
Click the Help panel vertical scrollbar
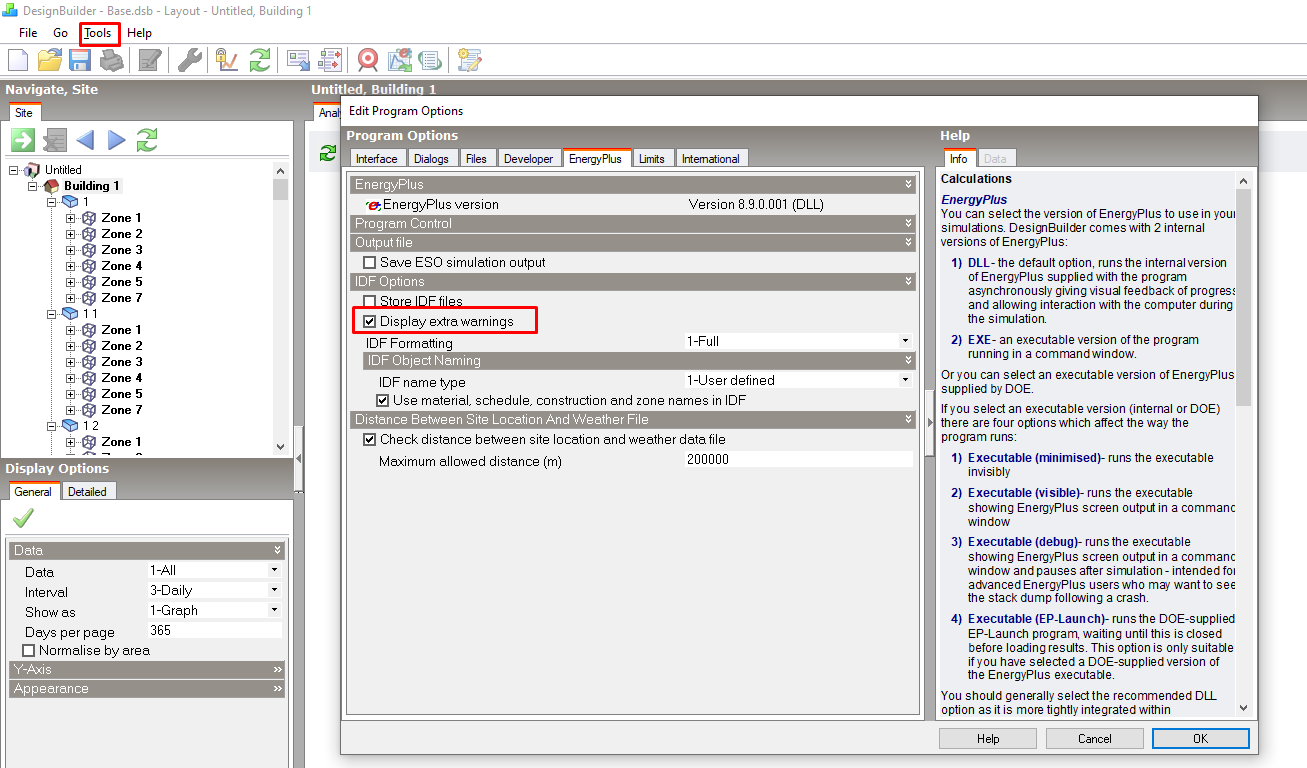coord(1243,445)
